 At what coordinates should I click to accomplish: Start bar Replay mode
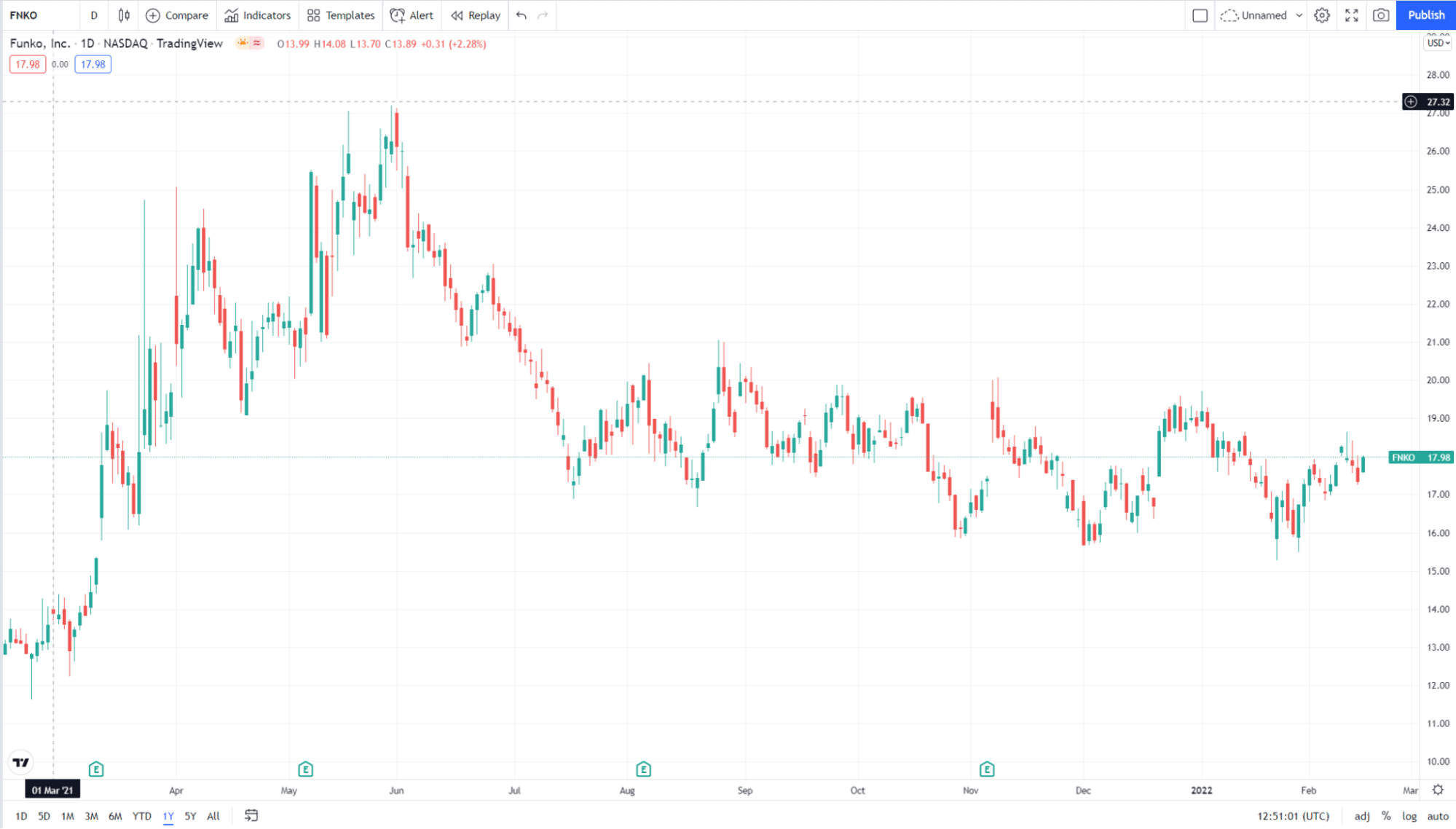pyautogui.click(x=476, y=15)
